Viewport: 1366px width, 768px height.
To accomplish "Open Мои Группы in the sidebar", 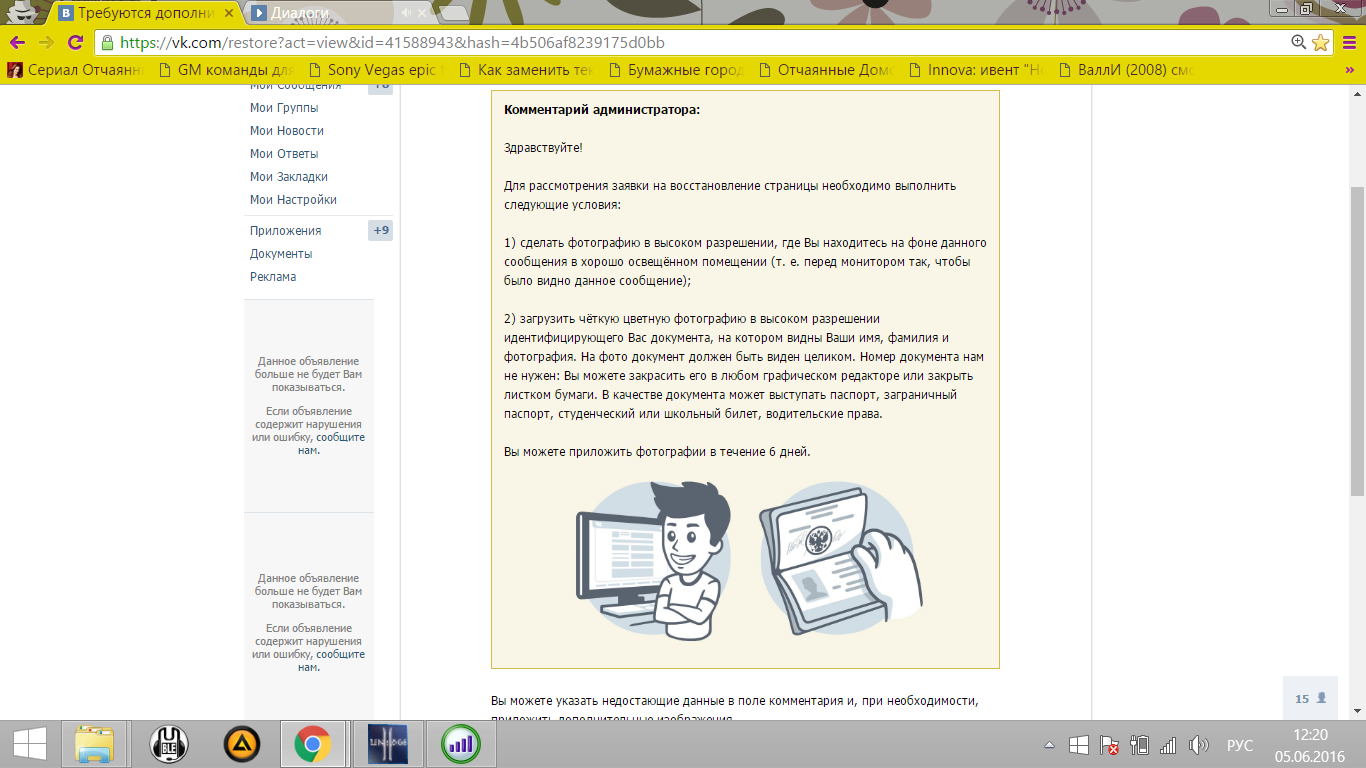I will pos(284,108).
